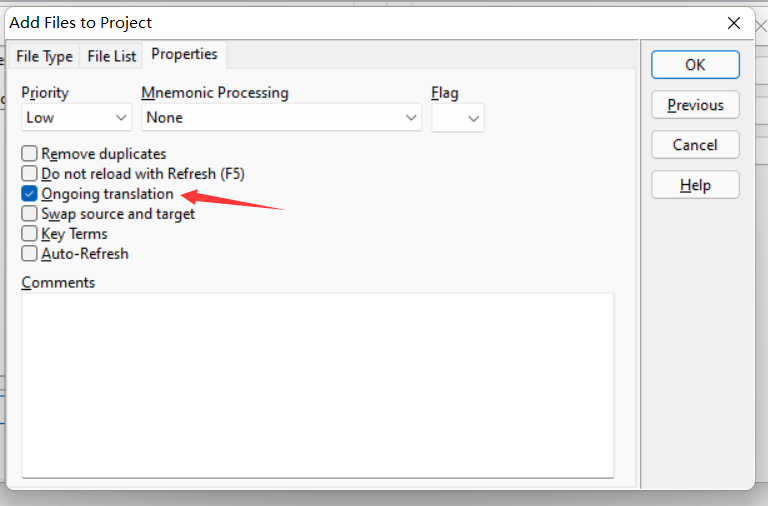Switch to the File Type tab
The width and height of the screenshot is (768, 506).
tap(44, 56)
